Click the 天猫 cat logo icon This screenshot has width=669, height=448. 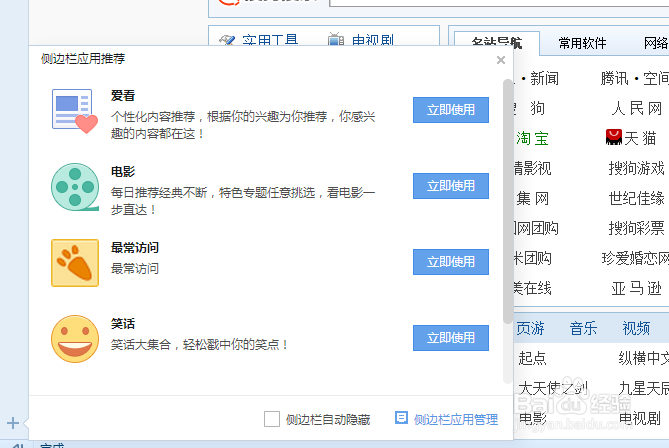(x=614, y=137)
